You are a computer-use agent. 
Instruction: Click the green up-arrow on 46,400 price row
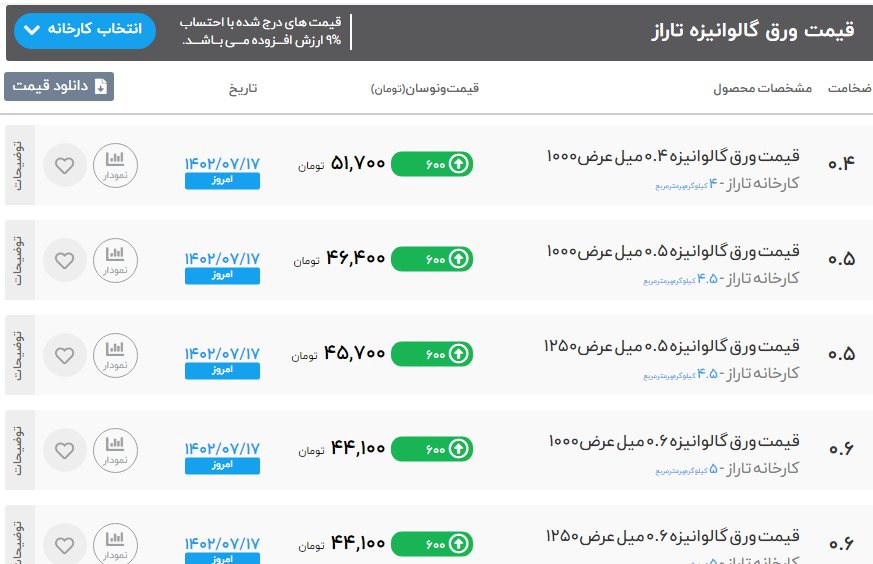(x=459, y=259)
